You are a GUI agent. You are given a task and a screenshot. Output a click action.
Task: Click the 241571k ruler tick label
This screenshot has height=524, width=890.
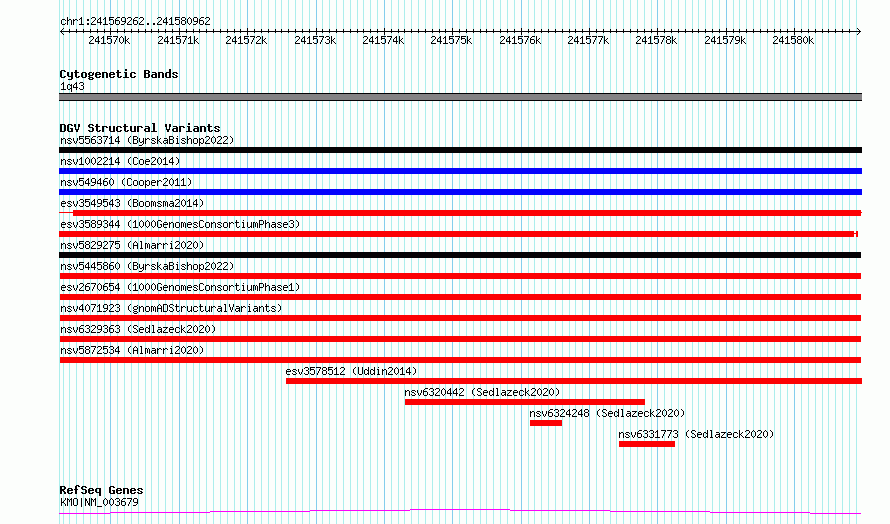[x=178, y=40]
